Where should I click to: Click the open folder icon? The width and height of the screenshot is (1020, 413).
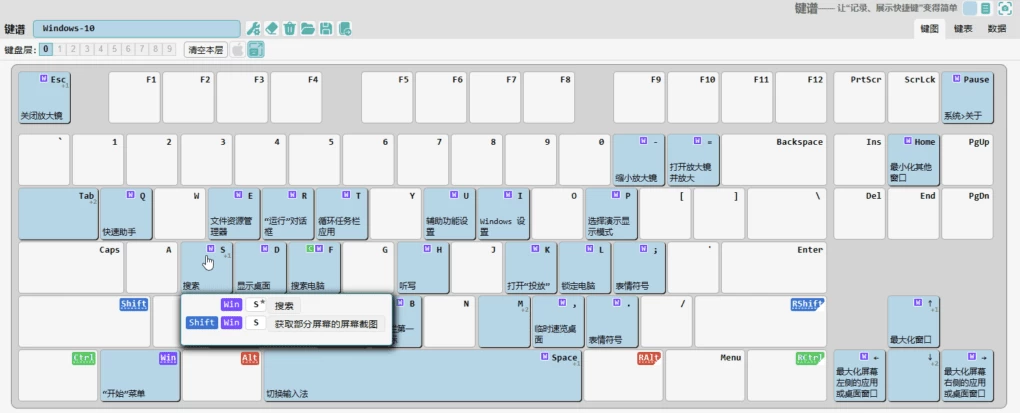(308, 28)
